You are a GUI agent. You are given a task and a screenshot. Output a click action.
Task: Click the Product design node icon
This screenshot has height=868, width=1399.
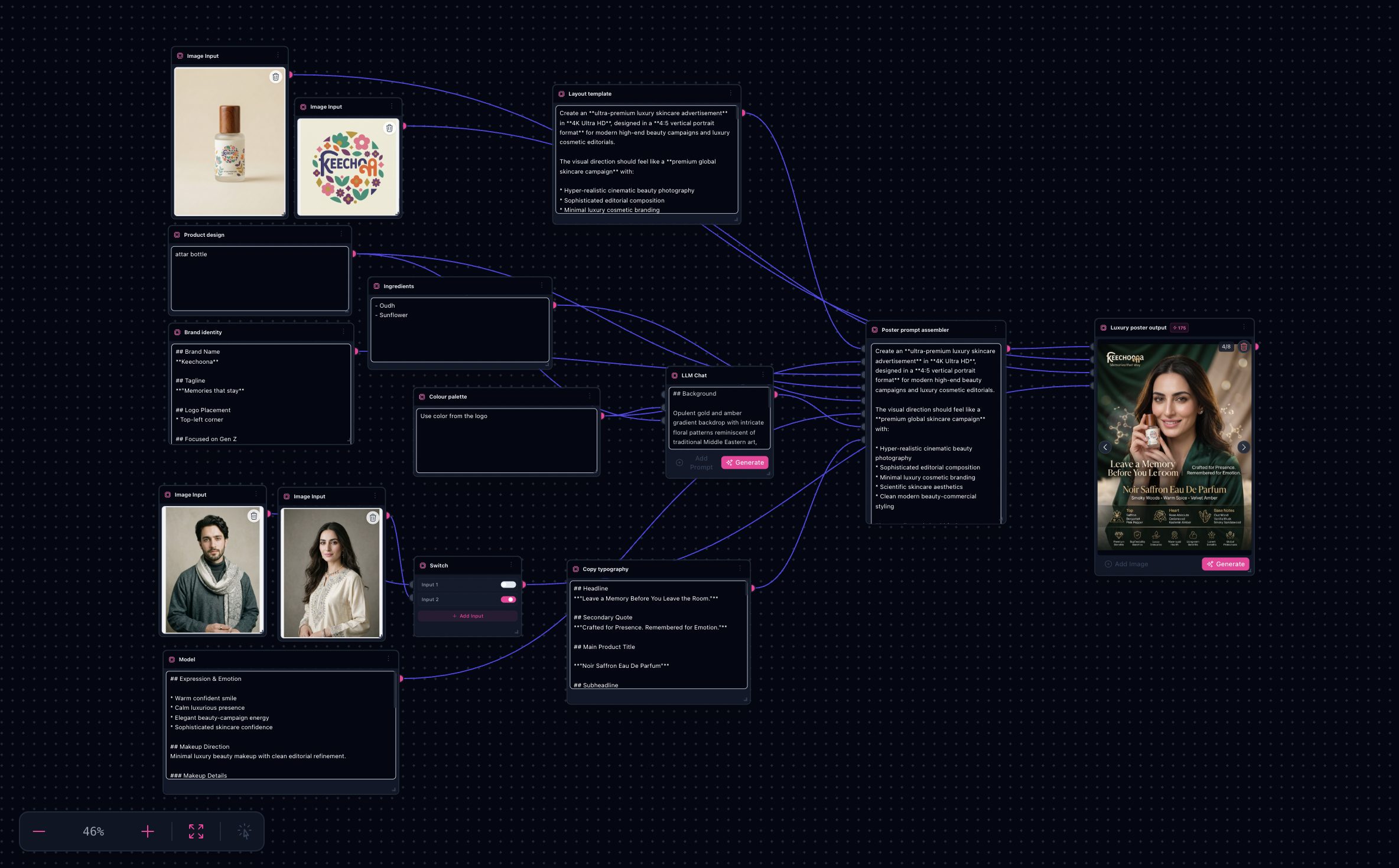pos(177,235)
